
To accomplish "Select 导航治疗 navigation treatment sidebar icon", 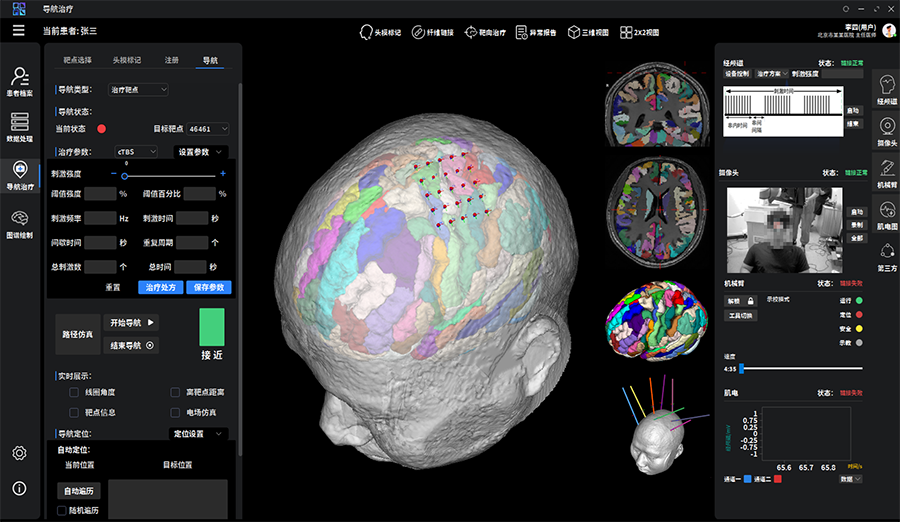I will pos(20,175).
